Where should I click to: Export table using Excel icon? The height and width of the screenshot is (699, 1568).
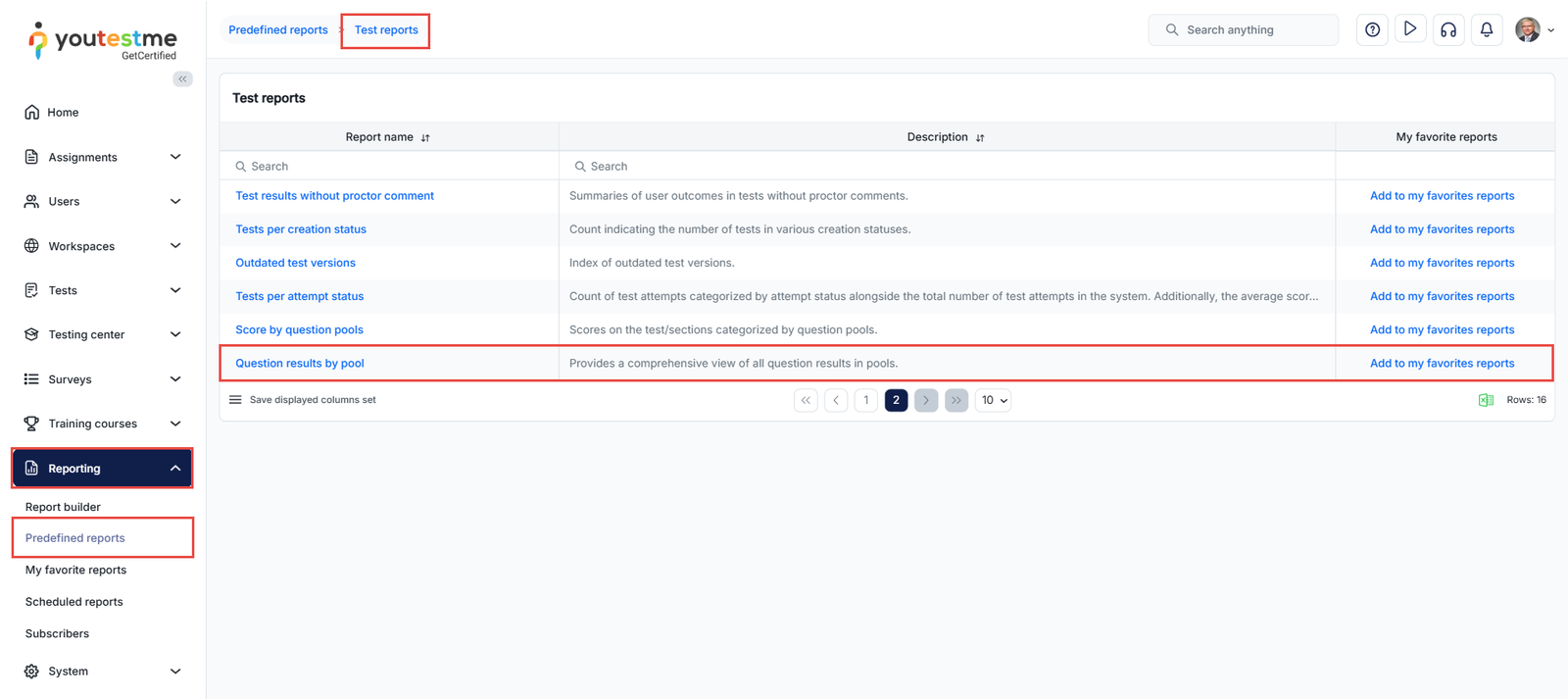[x=1486, y=400]
